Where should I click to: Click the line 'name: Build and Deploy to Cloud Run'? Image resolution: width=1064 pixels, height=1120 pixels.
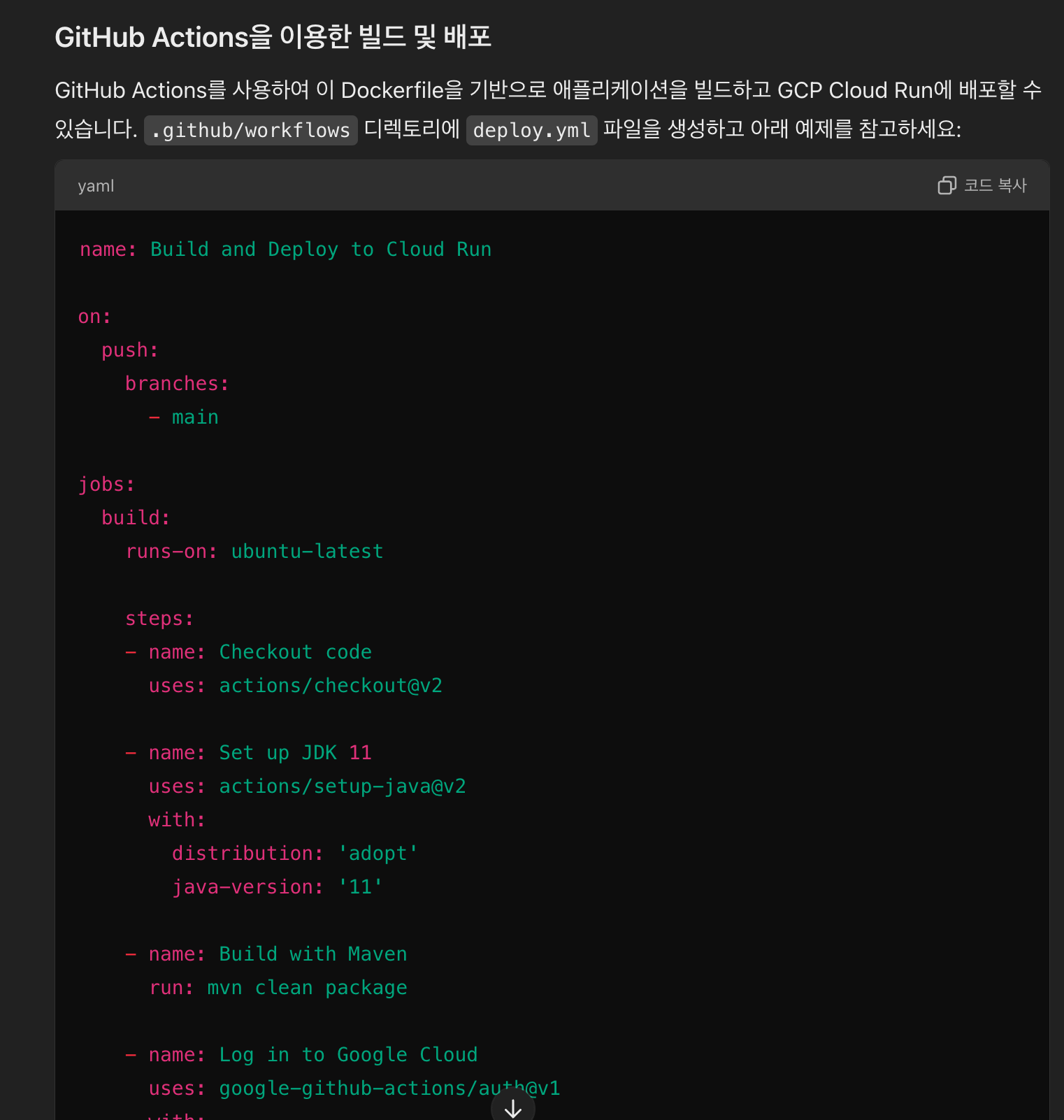[285, 250]
